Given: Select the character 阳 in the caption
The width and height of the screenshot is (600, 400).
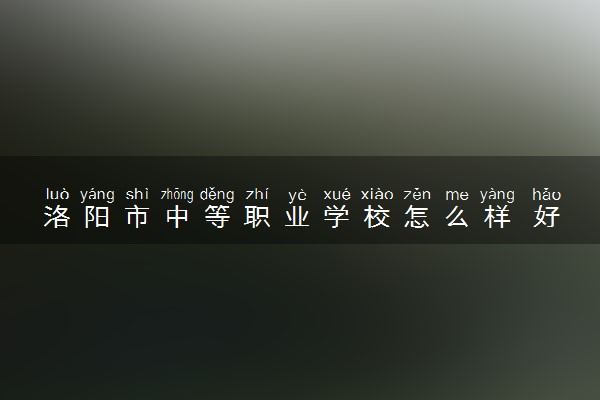Looking at the screenshot, I should pos(97,217).
